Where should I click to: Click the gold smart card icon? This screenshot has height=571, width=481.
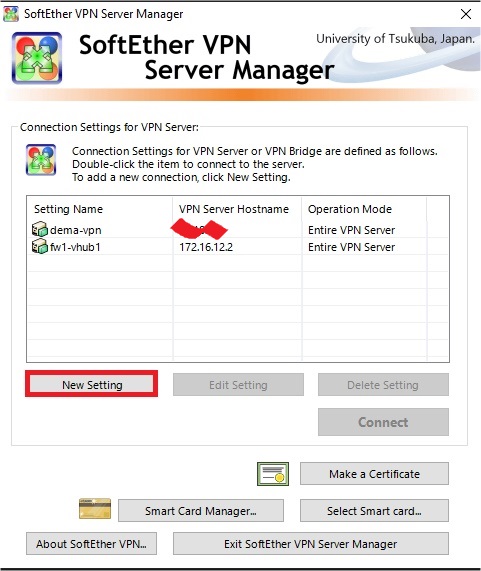[x=95, y=508]
